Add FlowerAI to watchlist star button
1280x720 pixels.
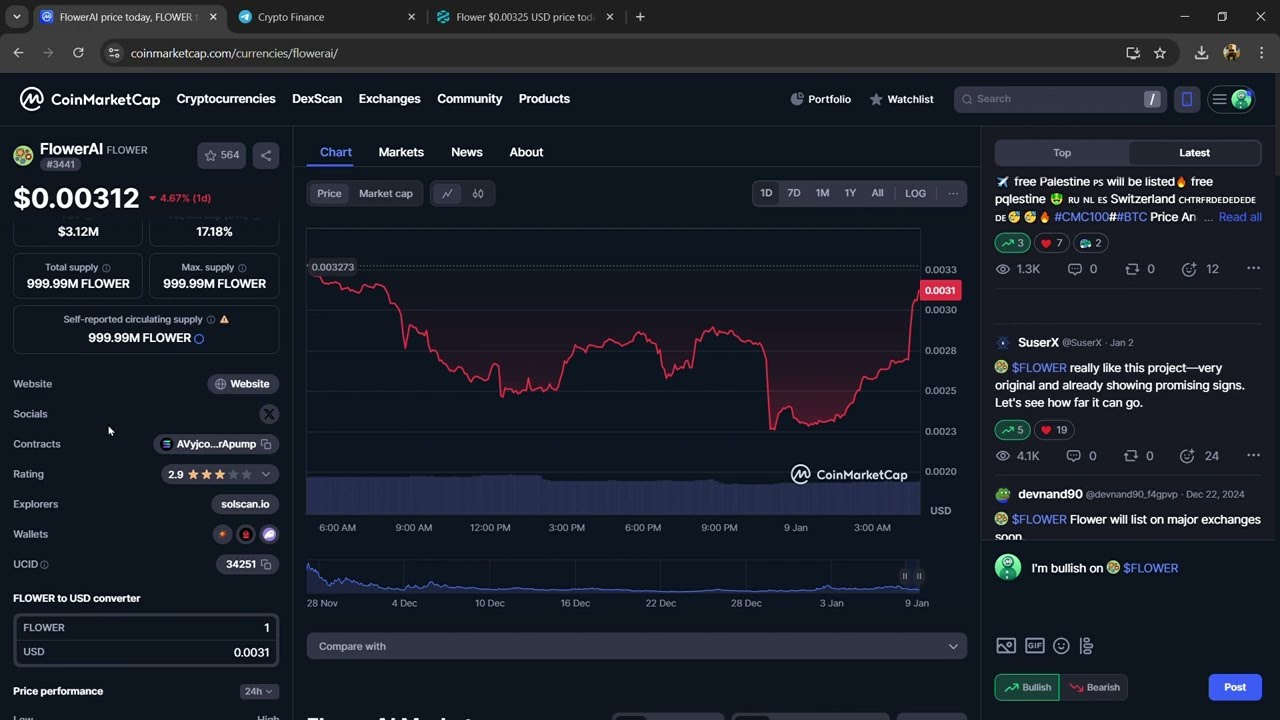221,155
